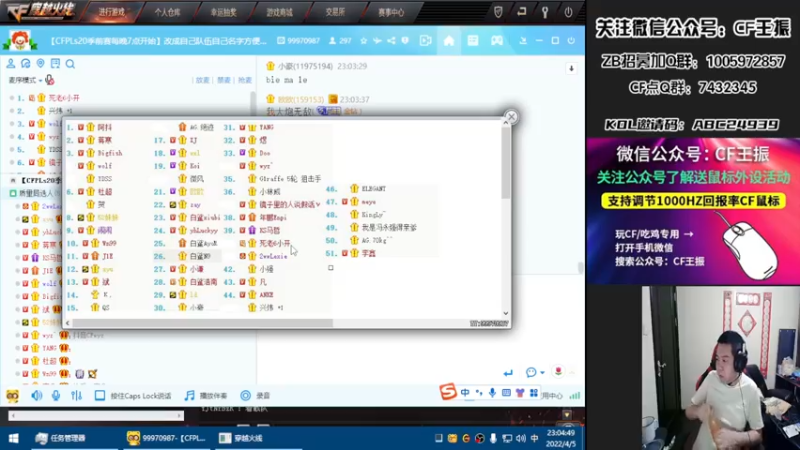
Task: Open the bulletin board icon above the mic queue
Action: pos(55,63)
